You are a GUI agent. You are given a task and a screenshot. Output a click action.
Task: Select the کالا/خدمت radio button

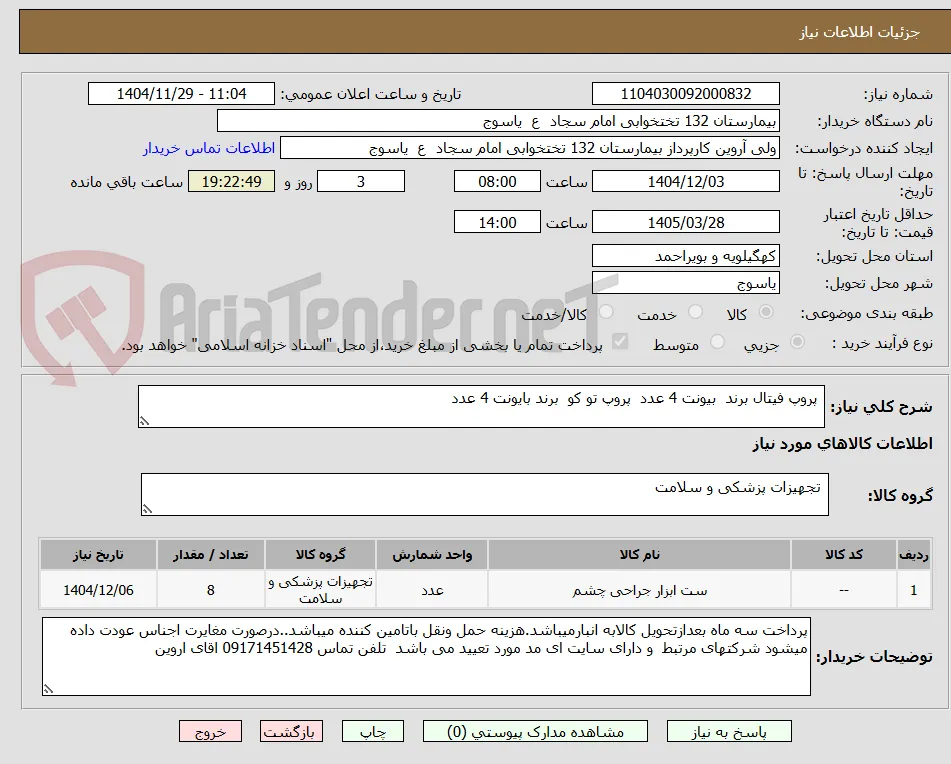[606, 312]
